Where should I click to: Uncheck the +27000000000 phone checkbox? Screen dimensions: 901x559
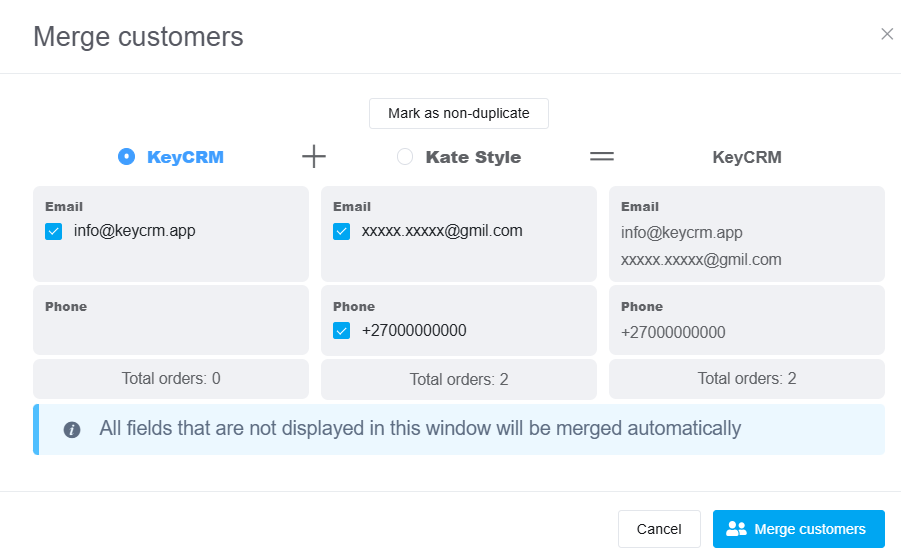(341, 330)
